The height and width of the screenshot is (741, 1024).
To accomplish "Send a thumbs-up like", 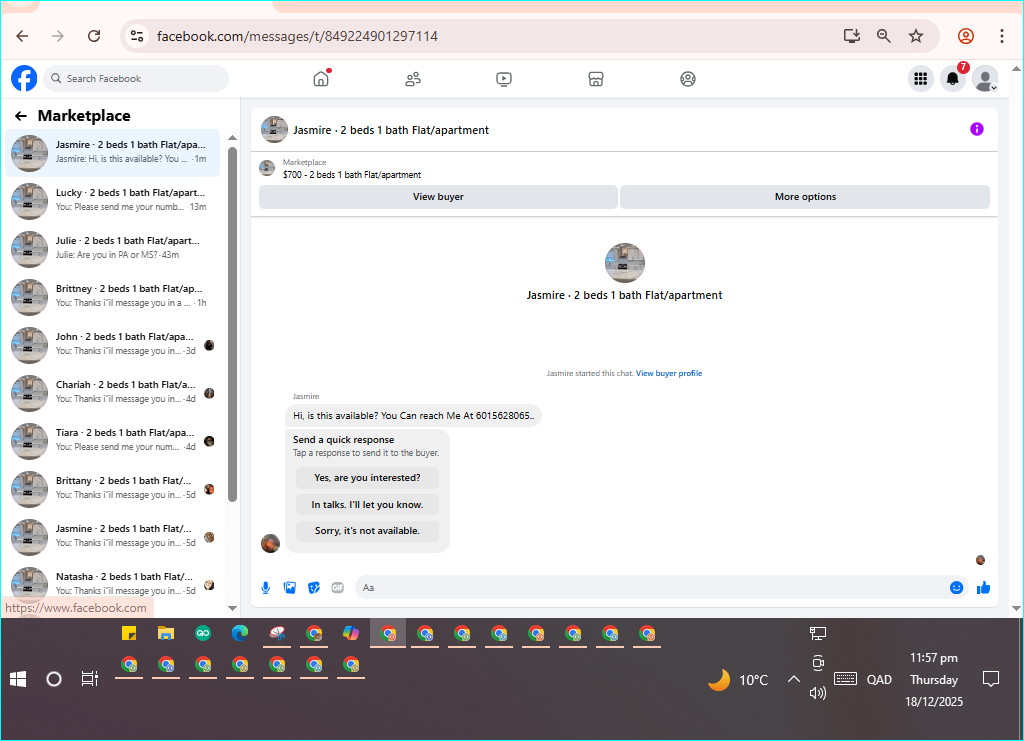I will tap(983, 588).
